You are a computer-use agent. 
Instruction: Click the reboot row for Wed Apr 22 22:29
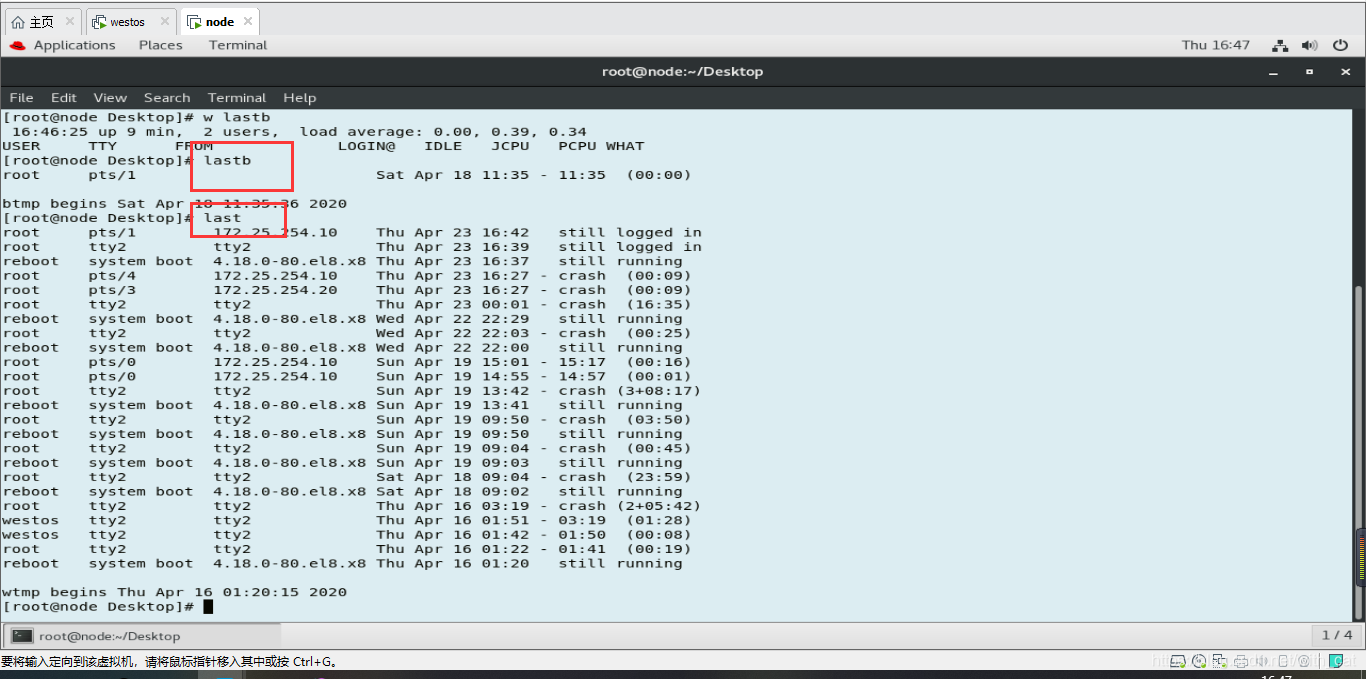342,319
